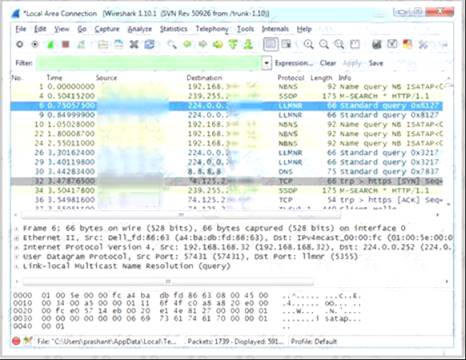The width and height of the screenshot is (466, 360).
Task: Open the Edit menu
Action: [40, 29]
